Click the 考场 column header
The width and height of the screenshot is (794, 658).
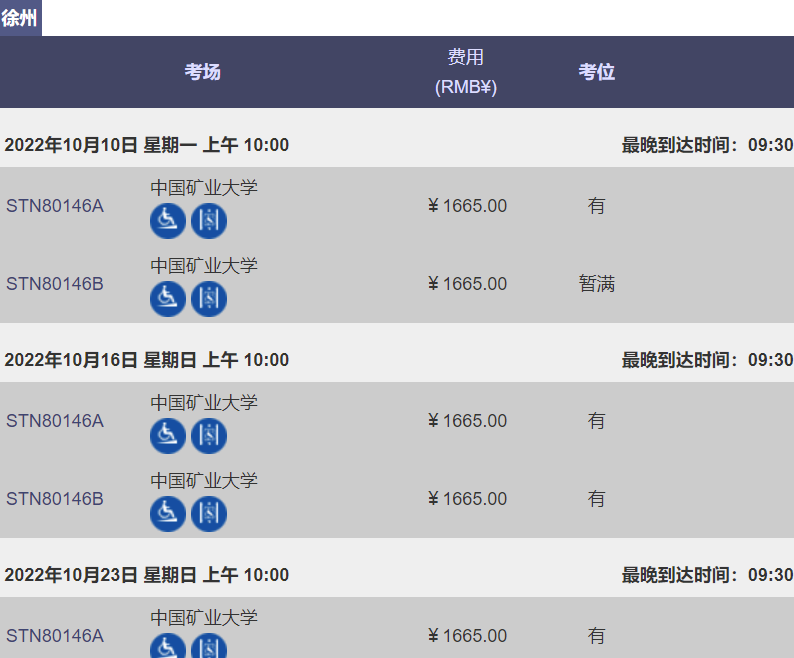[x=202, y=72]
